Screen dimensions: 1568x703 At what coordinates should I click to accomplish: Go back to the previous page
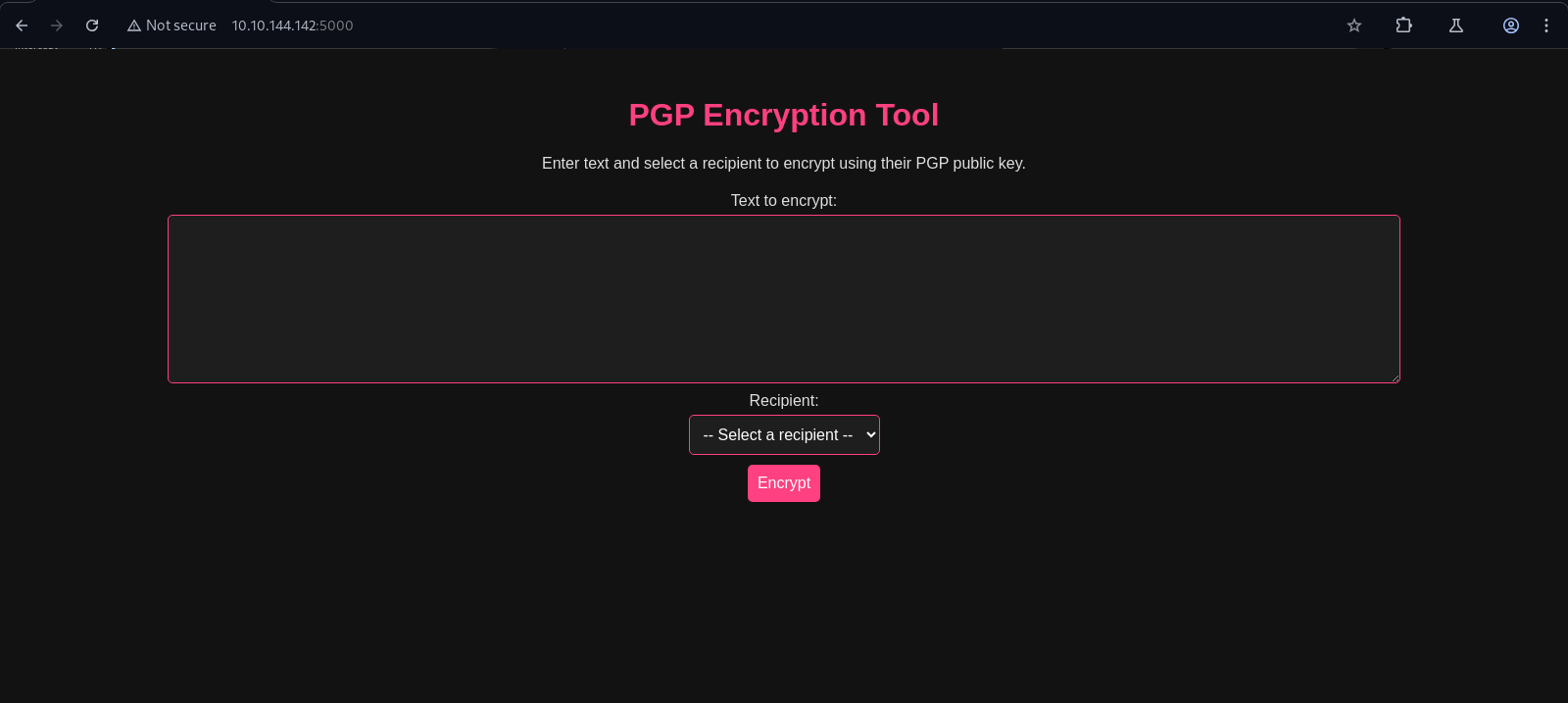click(22, 25)
